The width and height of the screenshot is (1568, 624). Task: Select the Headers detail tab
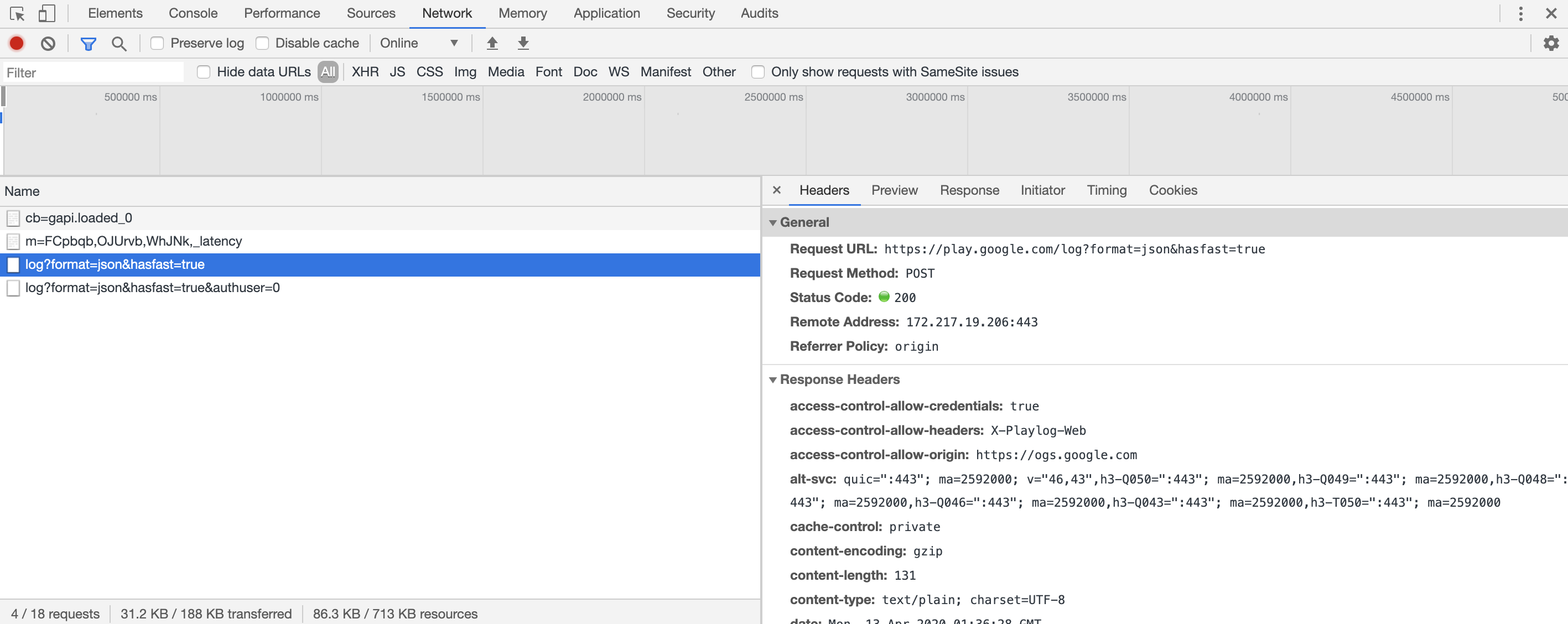[x=824, y=190]
